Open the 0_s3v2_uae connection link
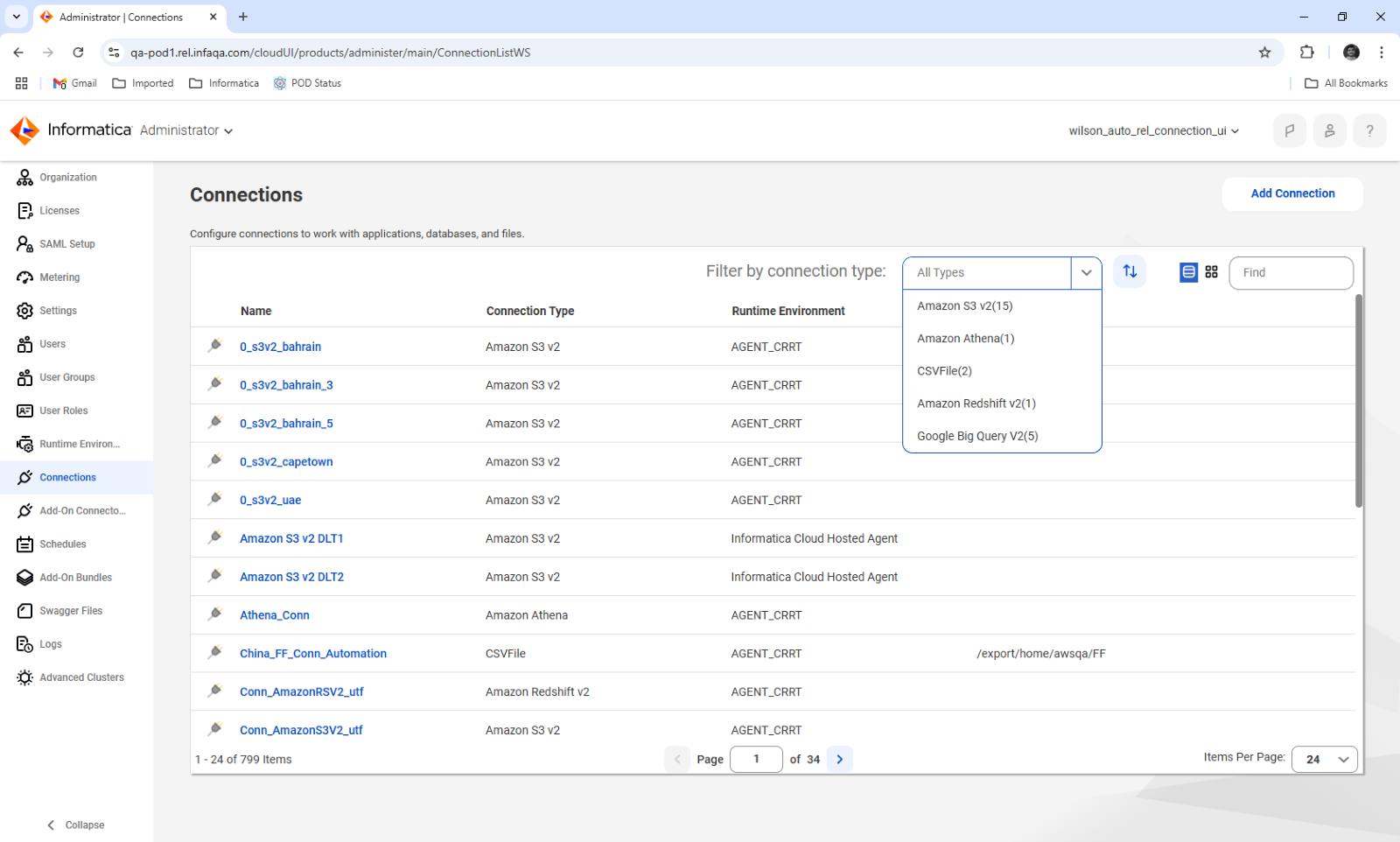This screenshot has width=1400, height=842. click(x=270, y=500)
